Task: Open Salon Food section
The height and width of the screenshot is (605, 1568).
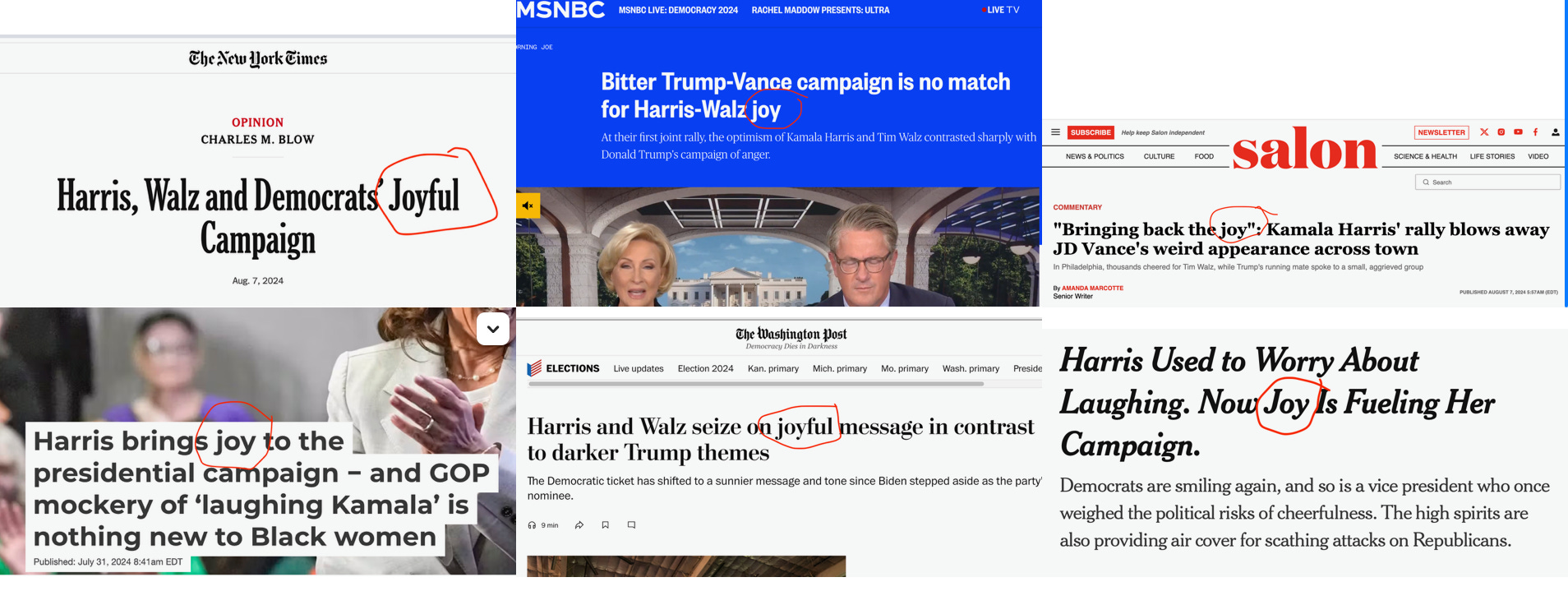Action: pyautogui.click(x=1204, y=156)
